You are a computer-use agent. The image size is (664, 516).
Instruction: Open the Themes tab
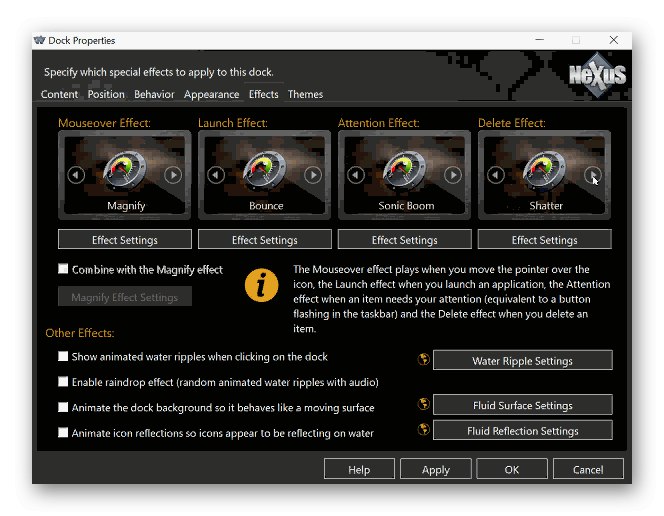305,94
